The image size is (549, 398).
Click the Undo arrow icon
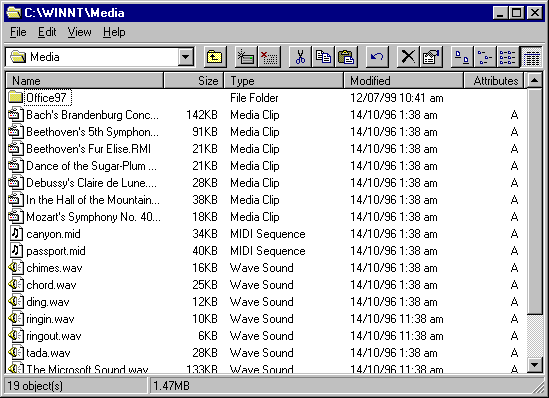point(377,57)
